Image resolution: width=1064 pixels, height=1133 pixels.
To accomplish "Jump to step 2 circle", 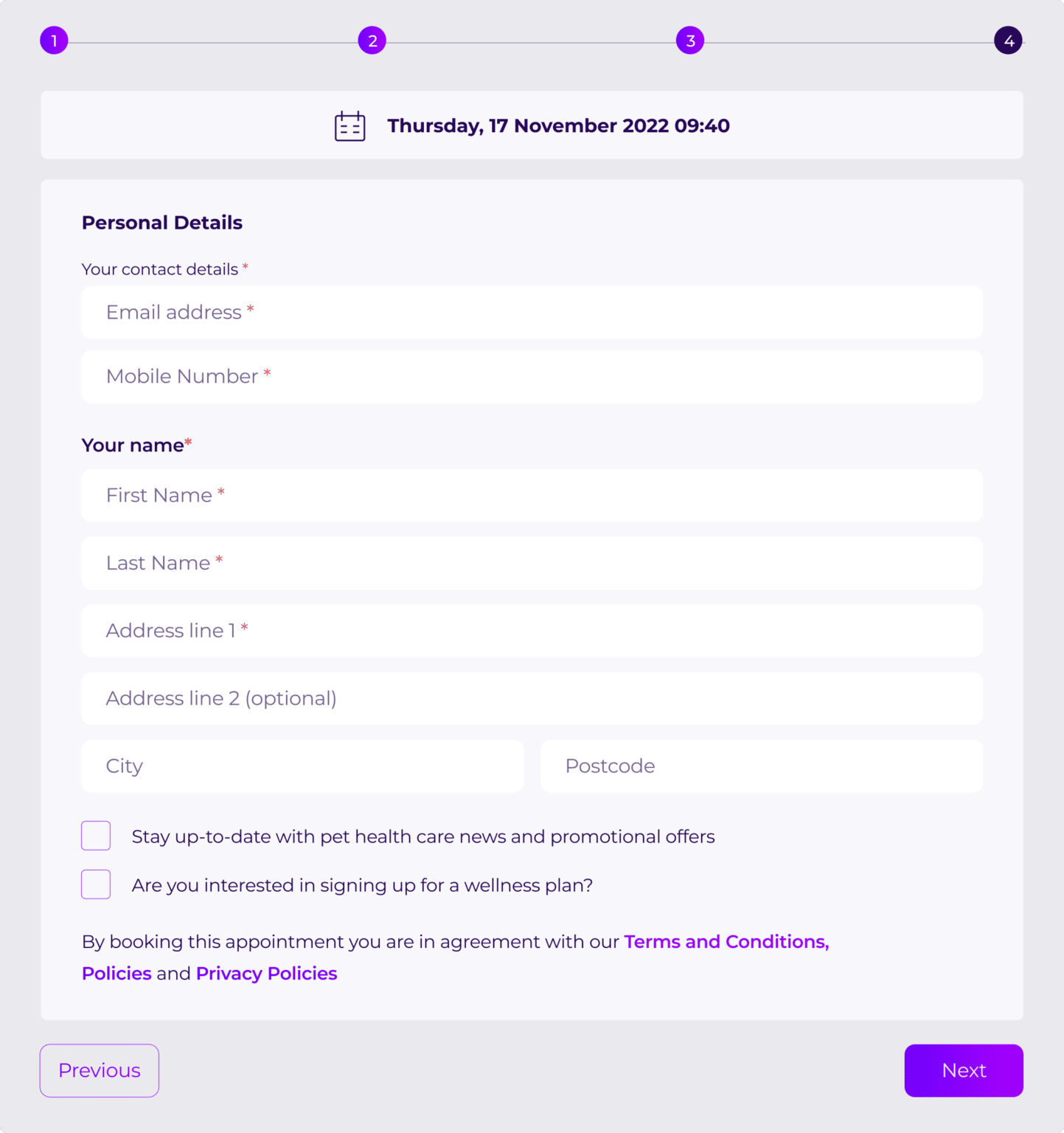I will 372,41.
